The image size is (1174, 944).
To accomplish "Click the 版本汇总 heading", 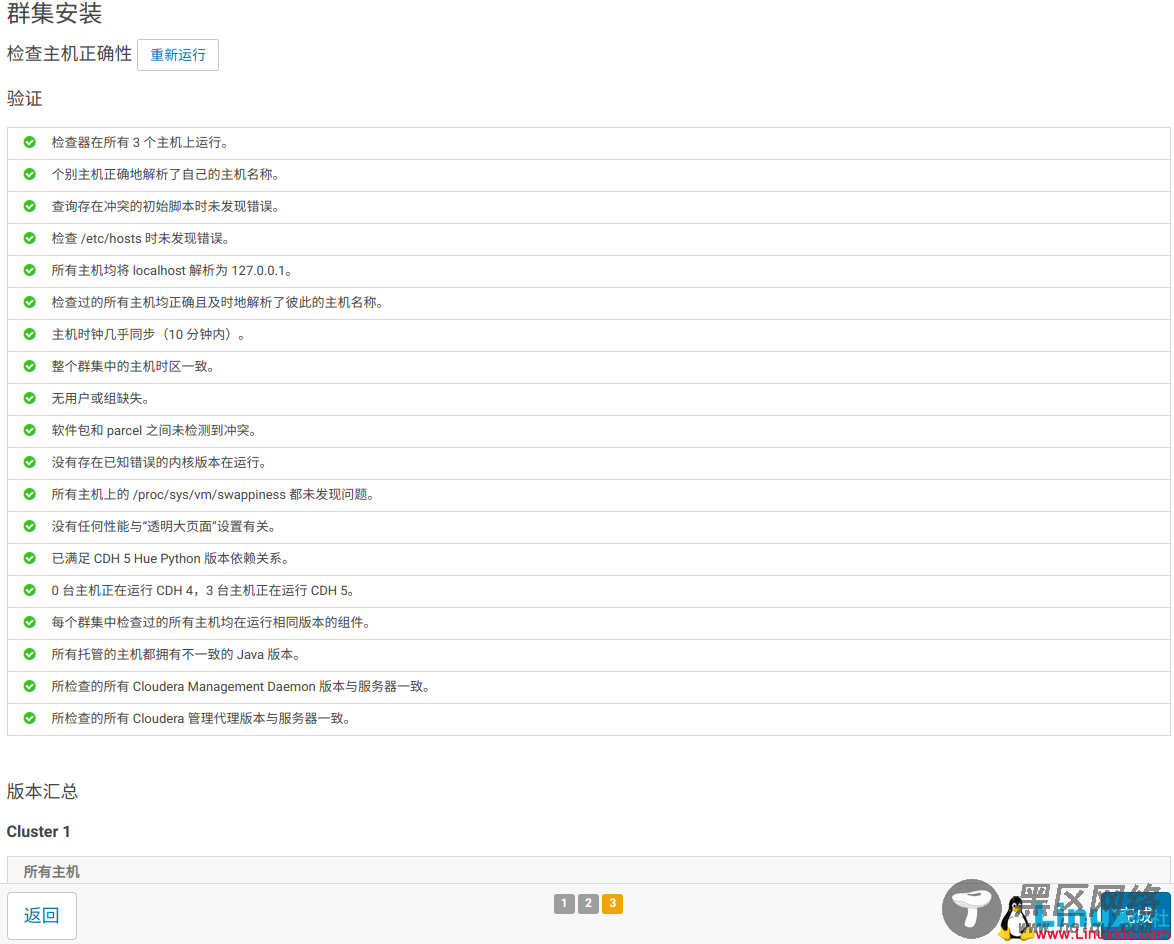I will pos(42,791).
